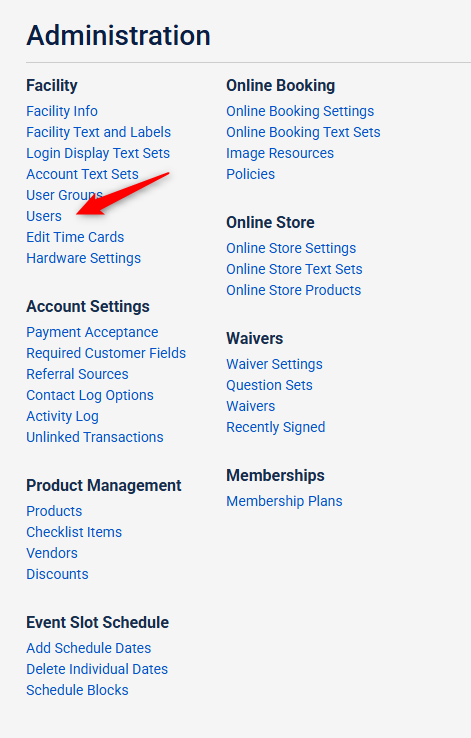Click Add Schedule Dates

[88, 648]
